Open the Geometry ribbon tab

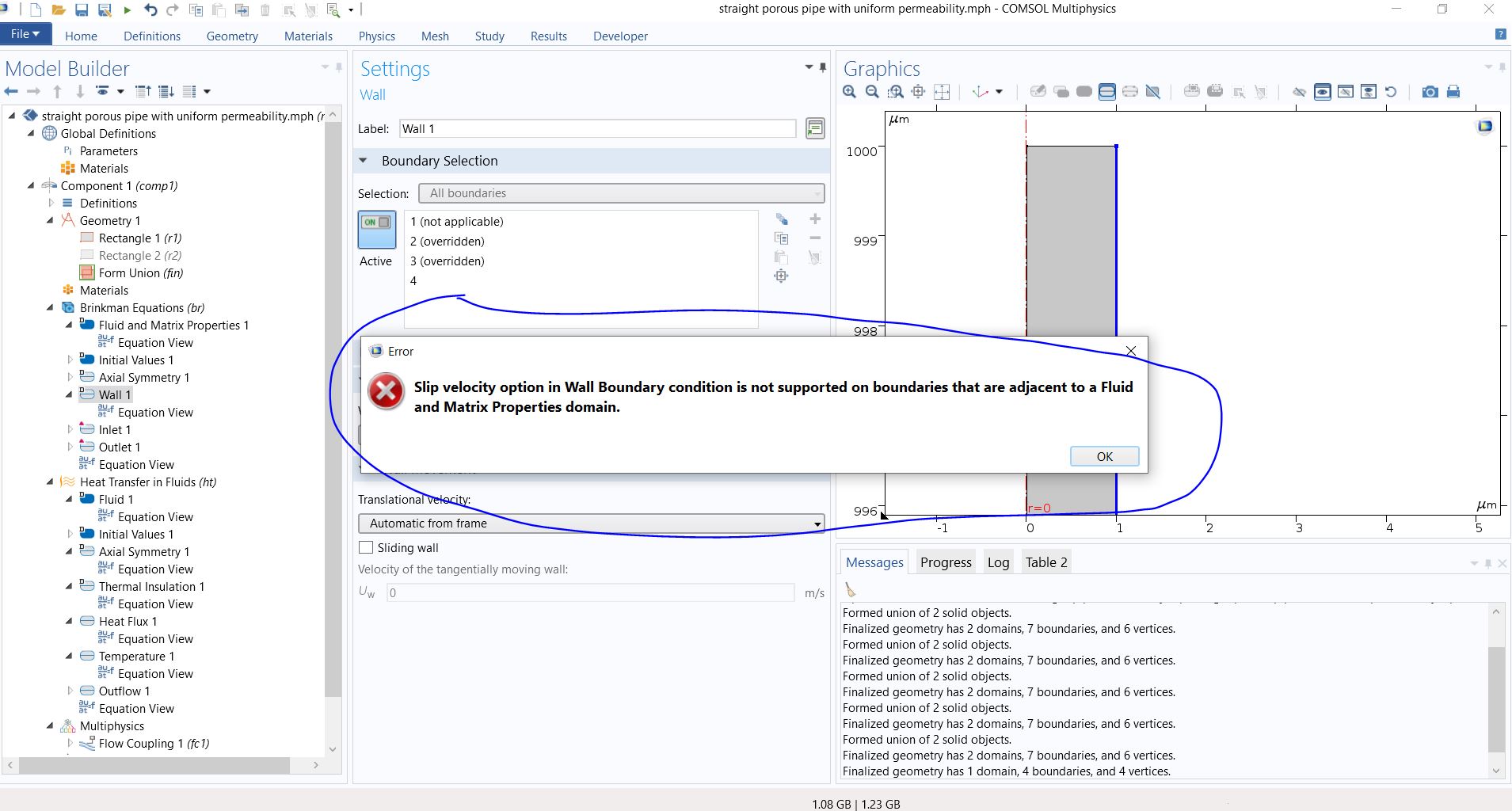pyautogui.click(x=232, y=36)
